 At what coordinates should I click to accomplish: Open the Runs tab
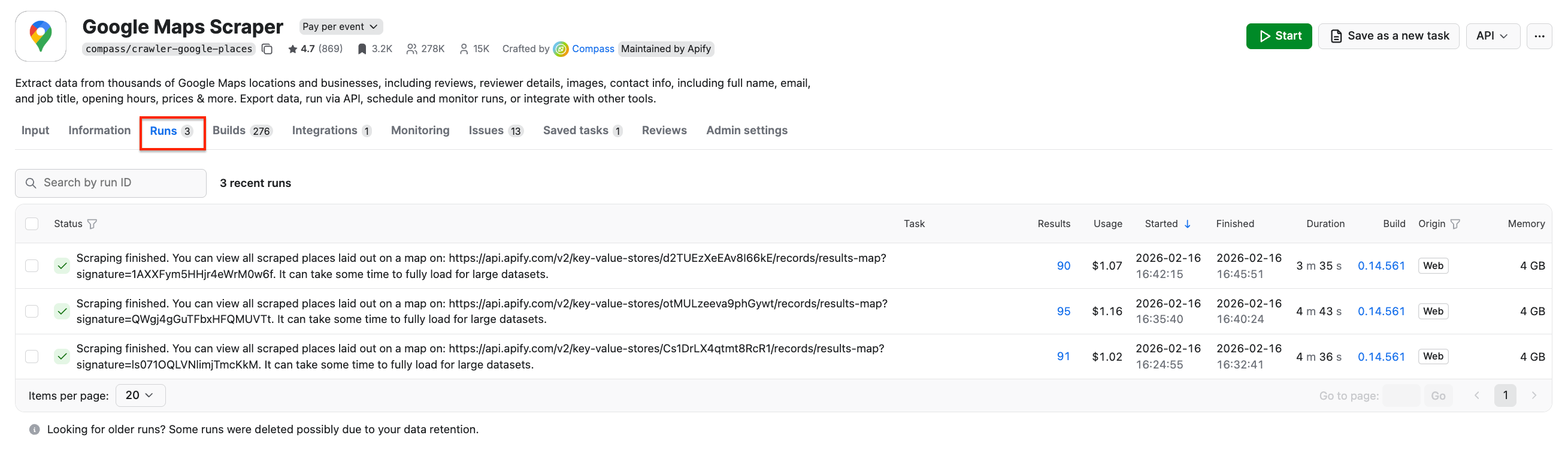171,131
